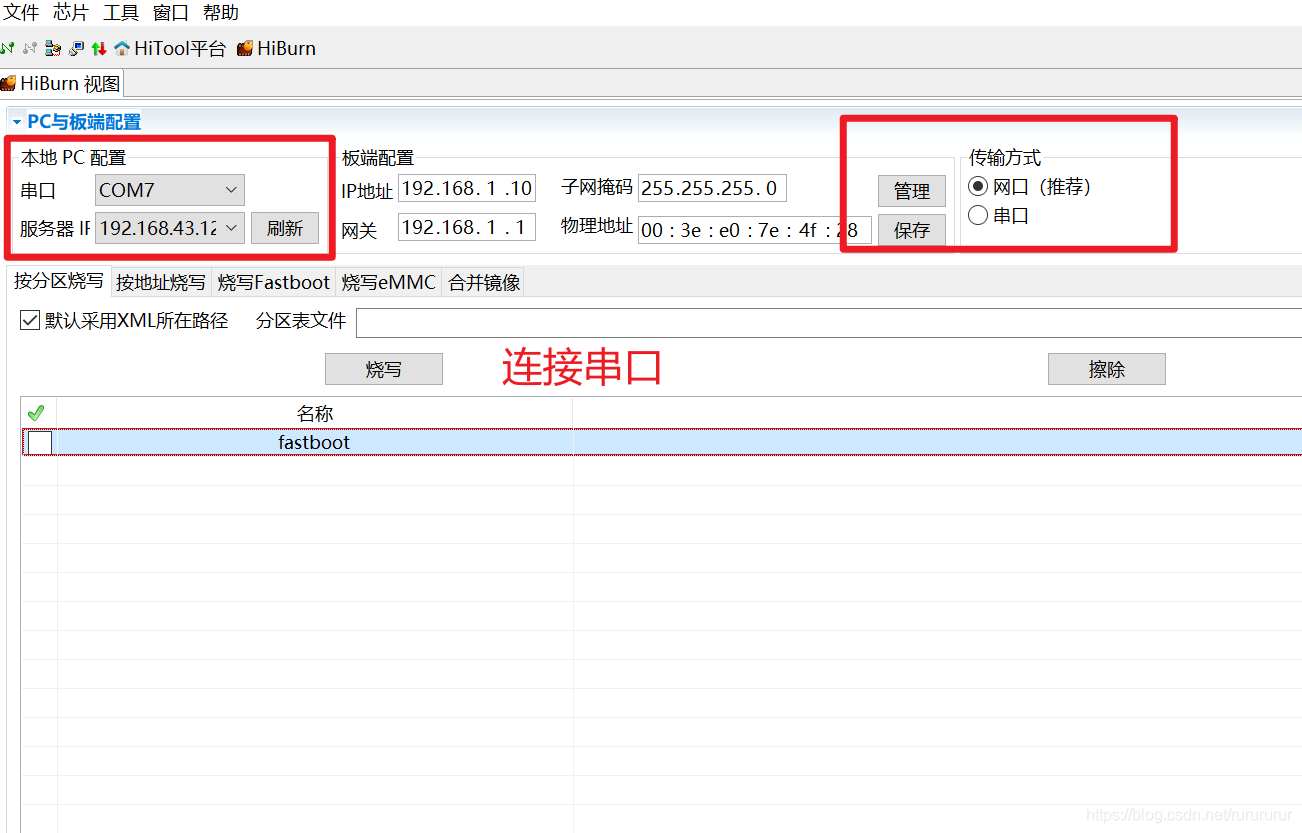Image resolution: width=1302 pixels, height=833 pixels.
Task: Check the fastboot row checkbox
Action: pyautogui.click(x=37, y=441)
